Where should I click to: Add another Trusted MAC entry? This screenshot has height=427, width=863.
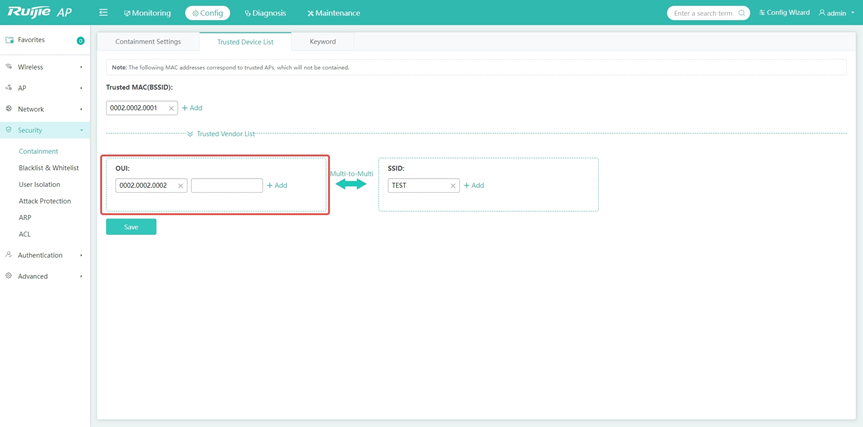(x=192, y=108)
